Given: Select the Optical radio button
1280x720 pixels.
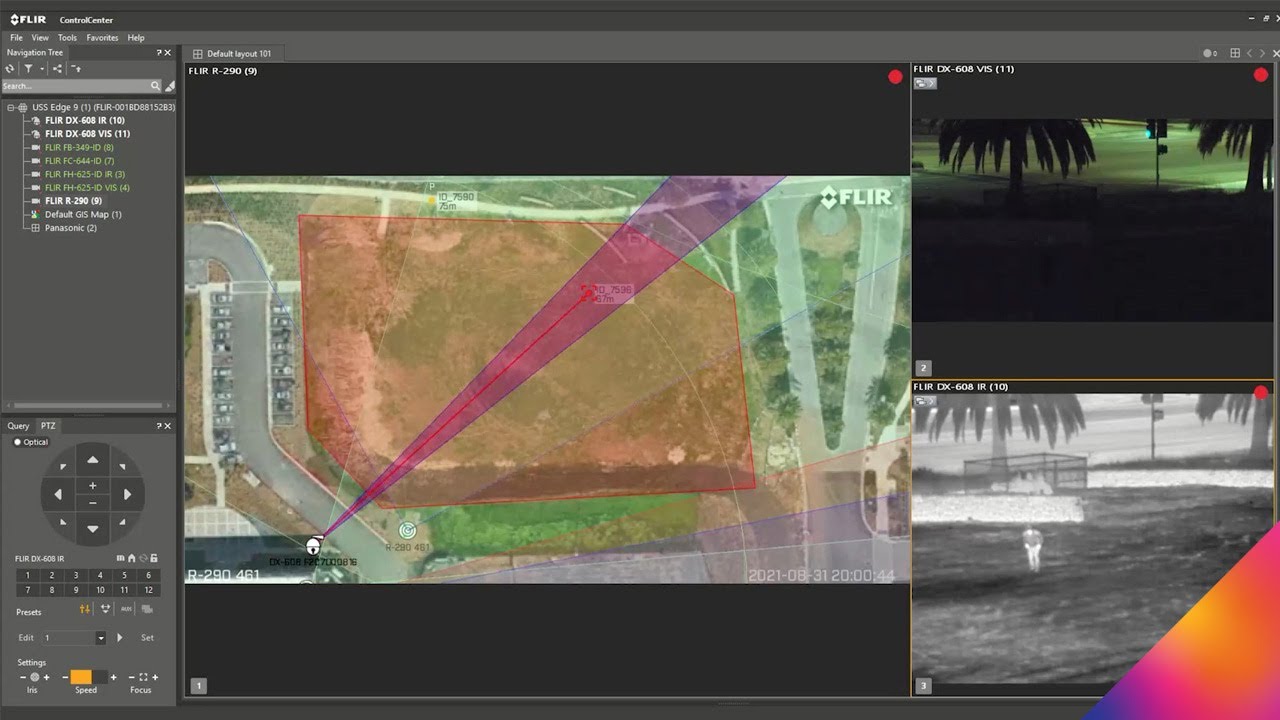Looking at the screenshot, I should coord(18,442).
